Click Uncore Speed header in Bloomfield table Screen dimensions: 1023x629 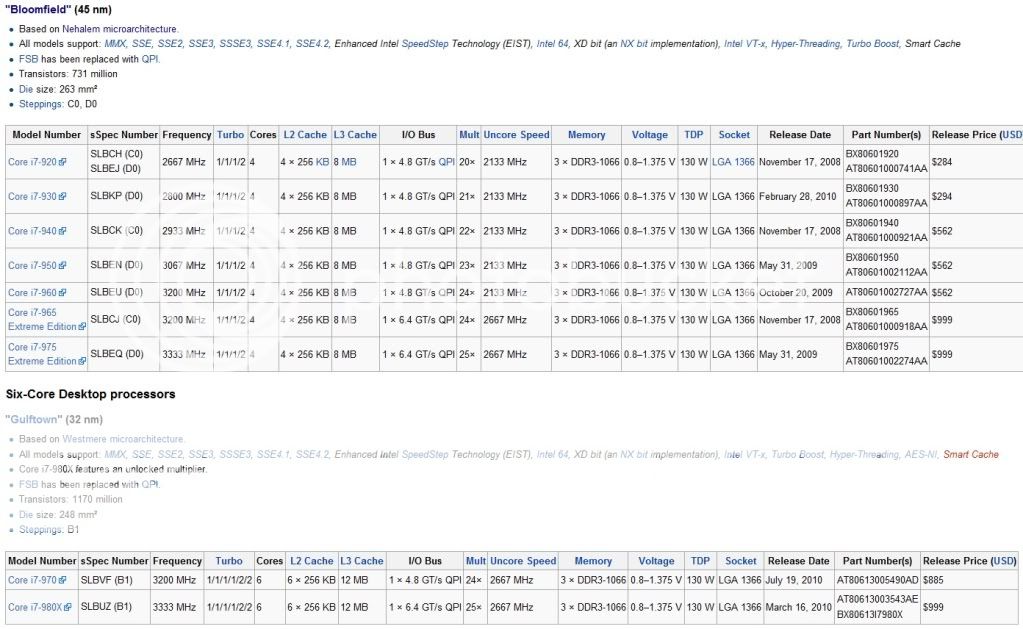(516, 135)
